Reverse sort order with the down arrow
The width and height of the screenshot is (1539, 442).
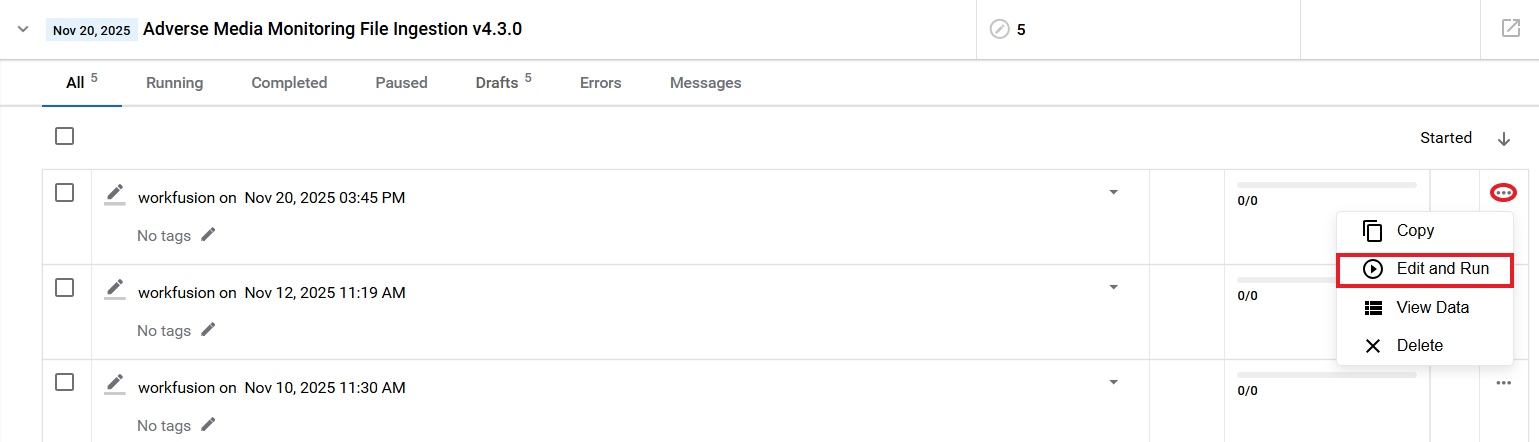pyautogui.click(x=1503, y=139)
